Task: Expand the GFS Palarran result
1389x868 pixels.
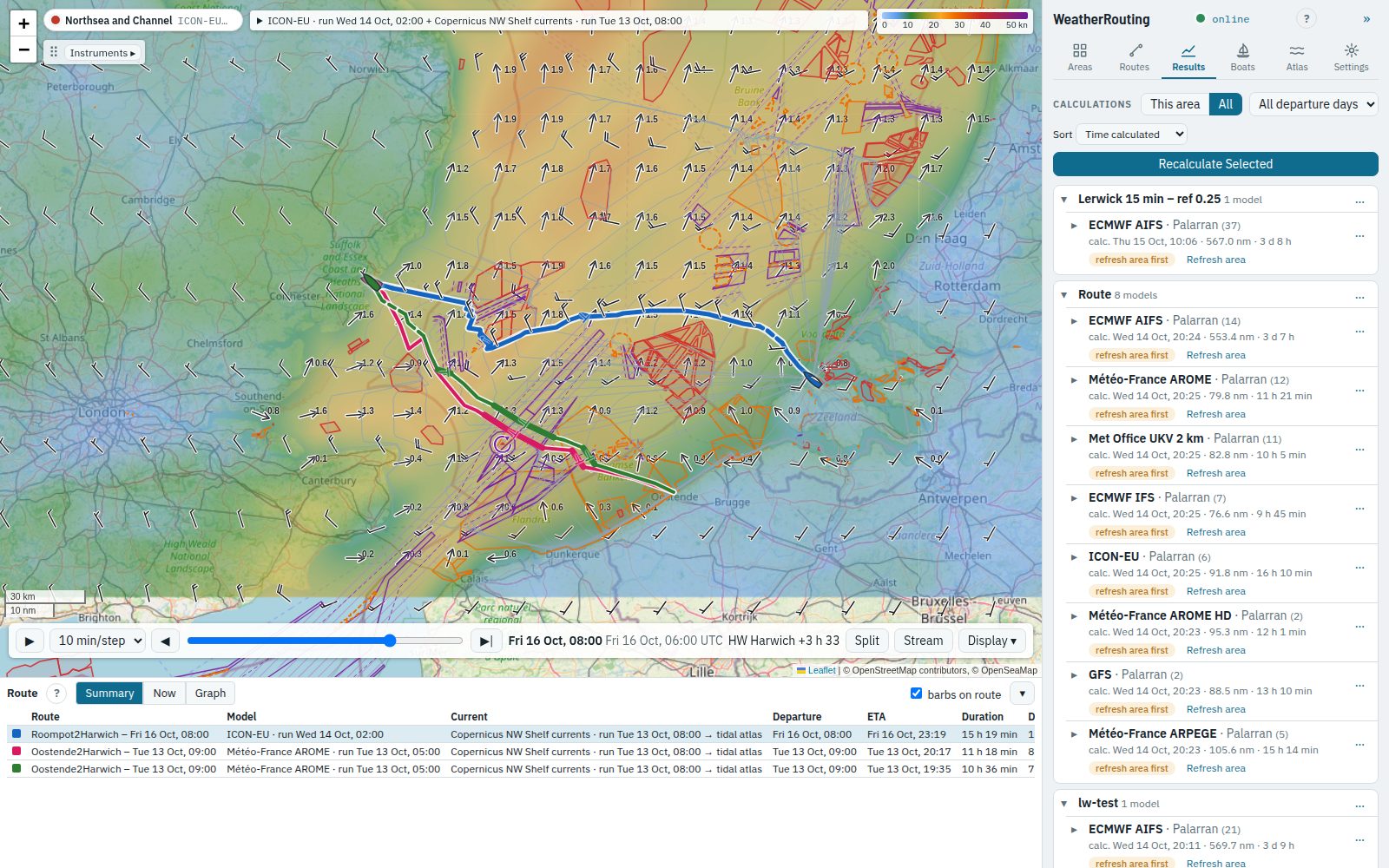Action: click(x=1074, y=675)
